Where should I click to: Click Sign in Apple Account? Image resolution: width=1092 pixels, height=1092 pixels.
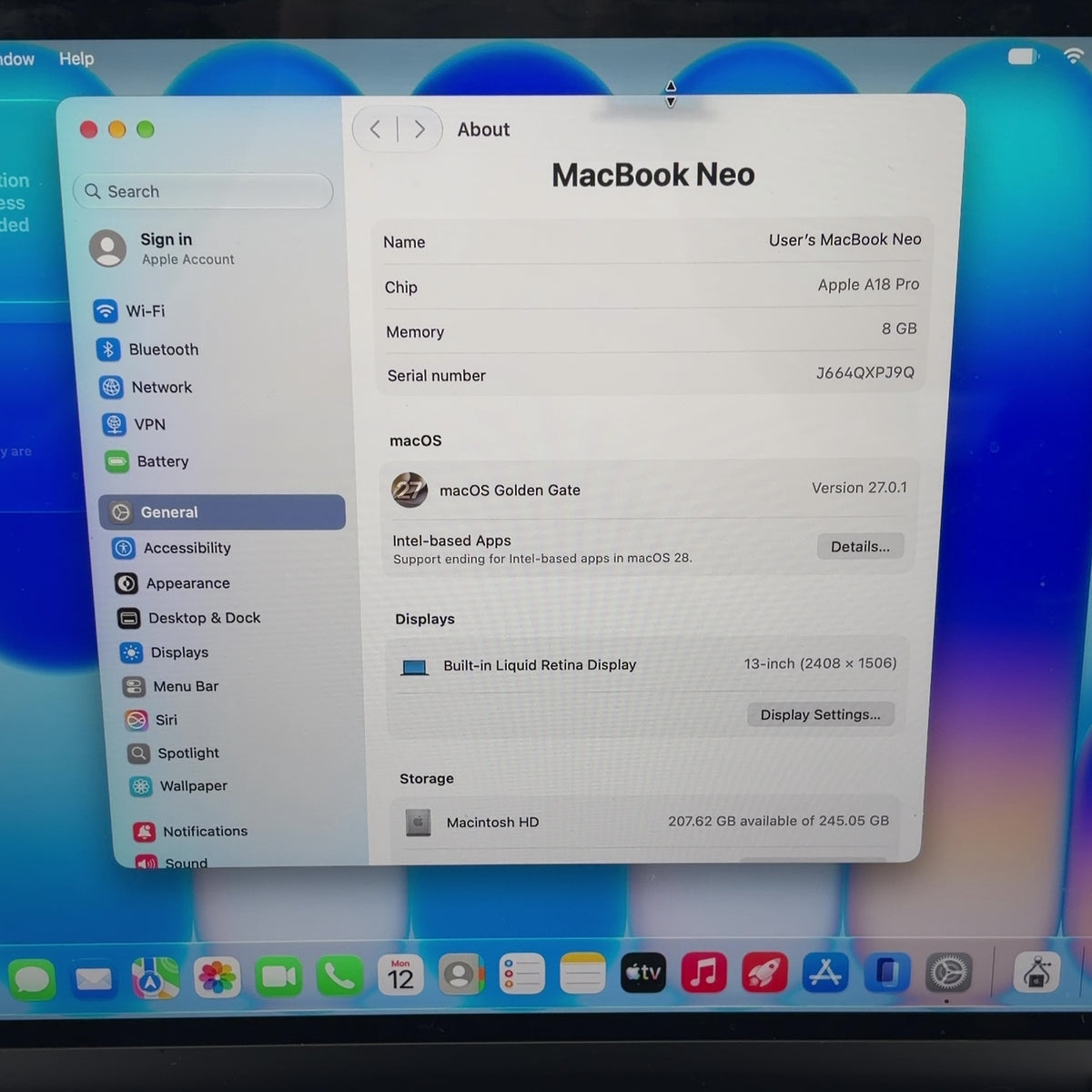[164, 248]
